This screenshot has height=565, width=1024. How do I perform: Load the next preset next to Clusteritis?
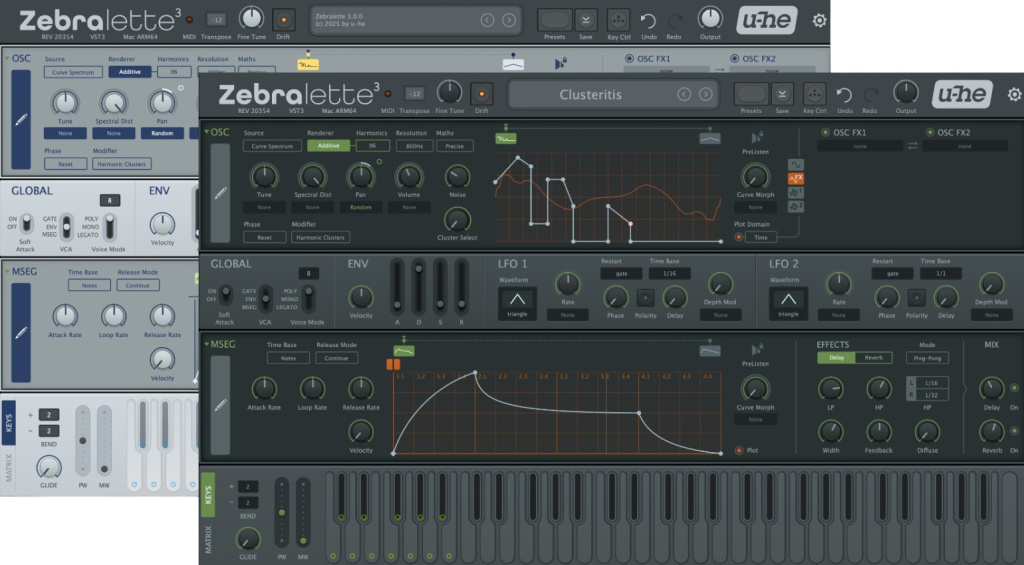click(705, 95)
